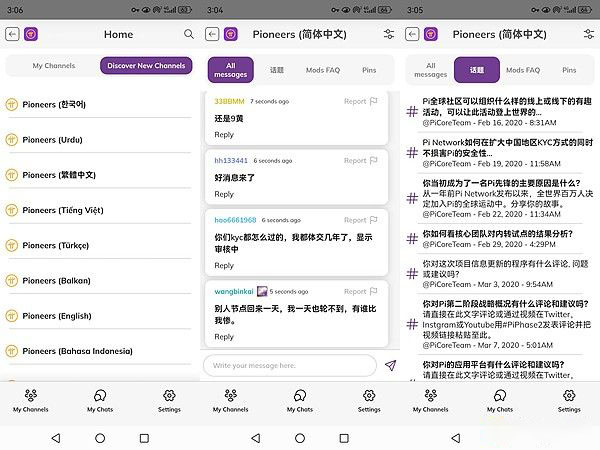The width and height of the screenshot is (600, 450).
Task: Reply to hoo6661968's message
Action: tap(224, 265)
